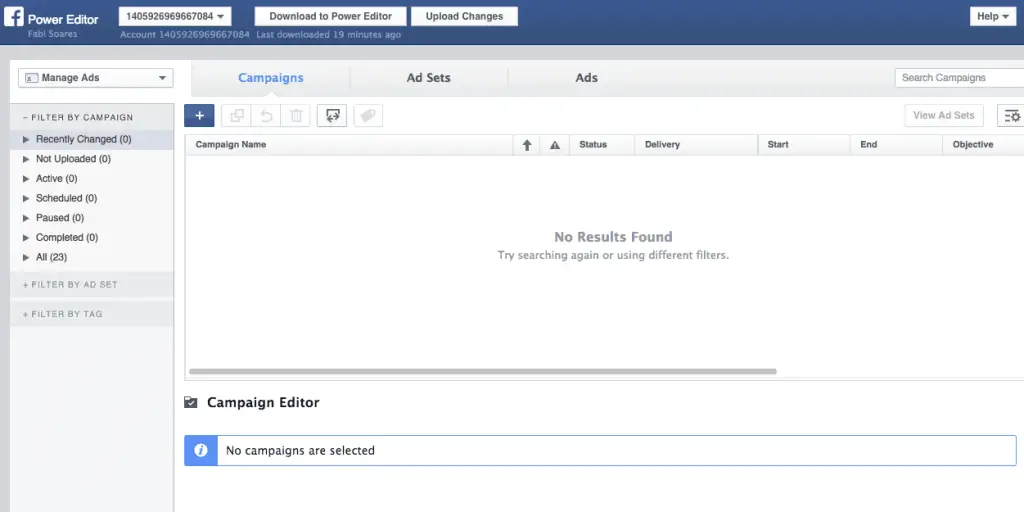Sort by Start column header

click(x=804, y=145)
